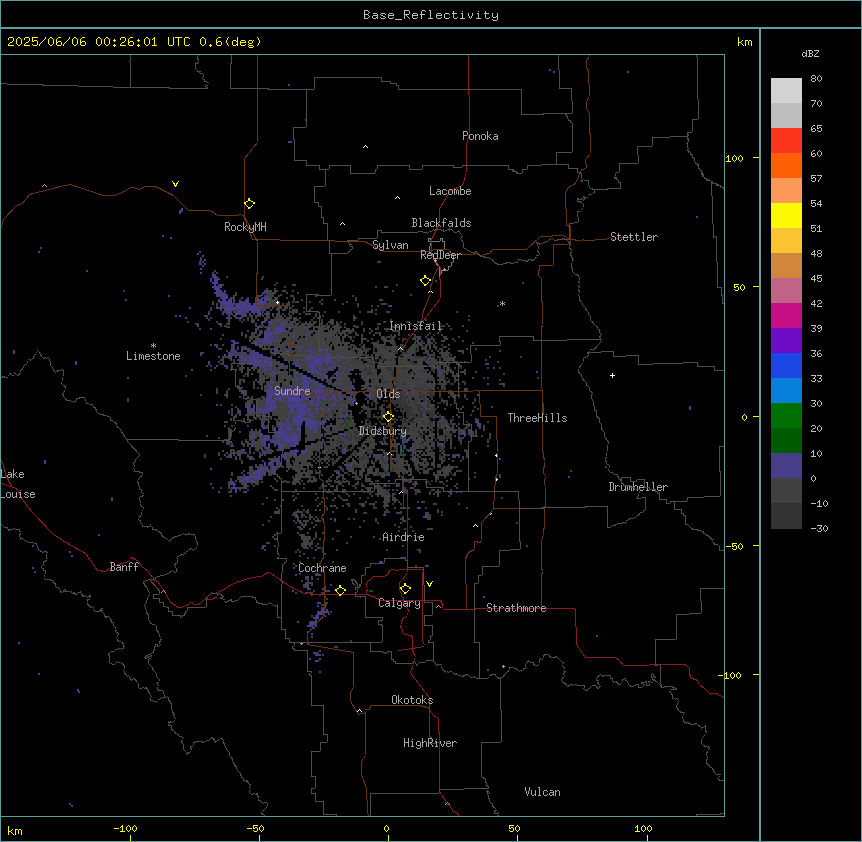Click the white plus marker north of Drumheller
The width and height of the screenshot is (862, 842).
tap(612, 375)
